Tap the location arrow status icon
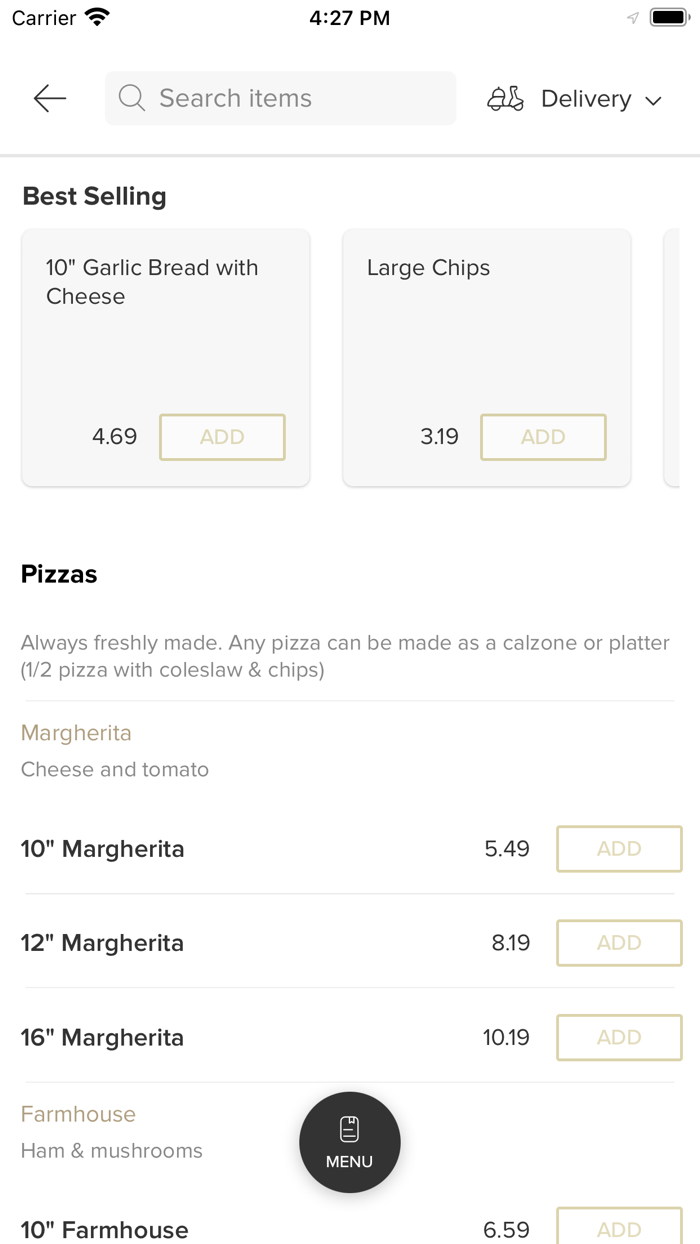Screen dimensions: 700x1244 pyautogui.click(x=632, y=18)
